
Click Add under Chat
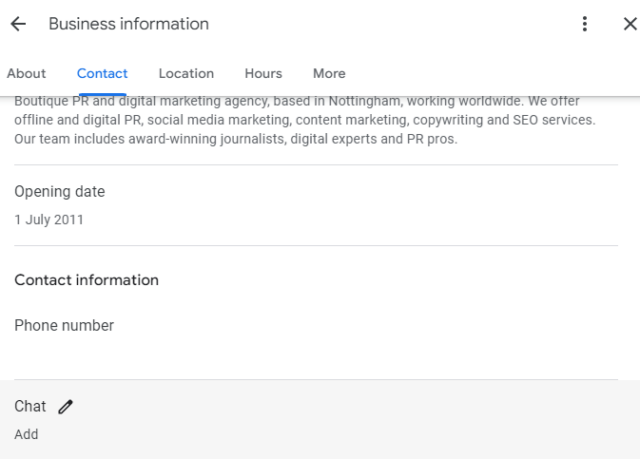pos(26,434)
